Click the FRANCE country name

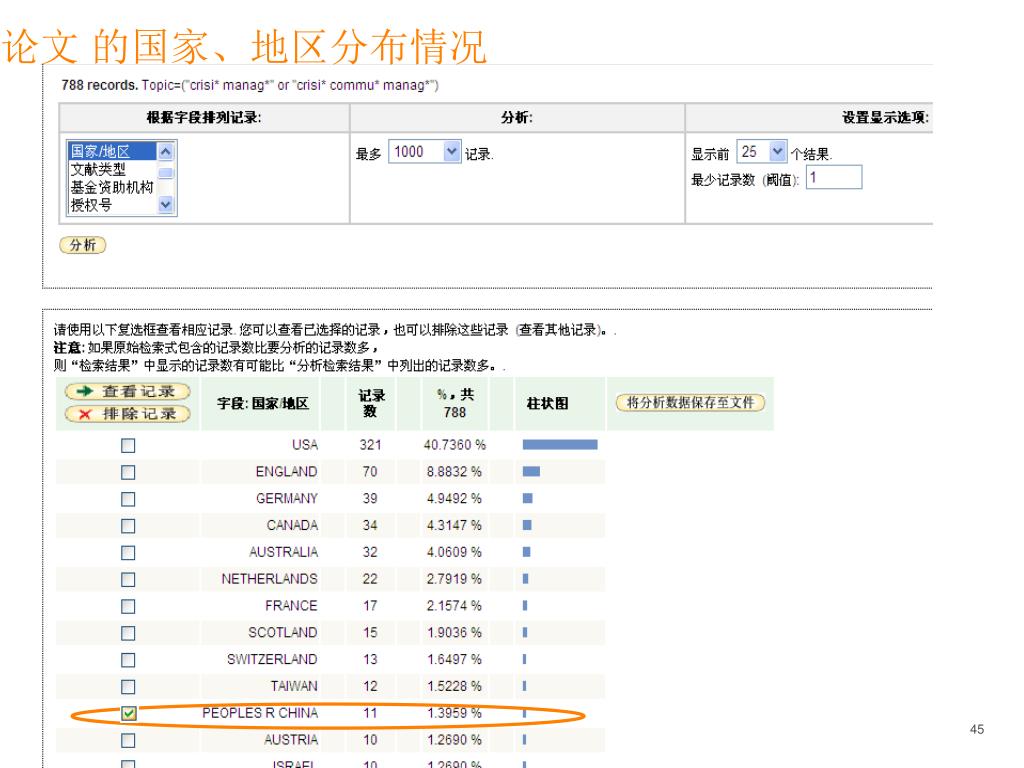point(291,605)
